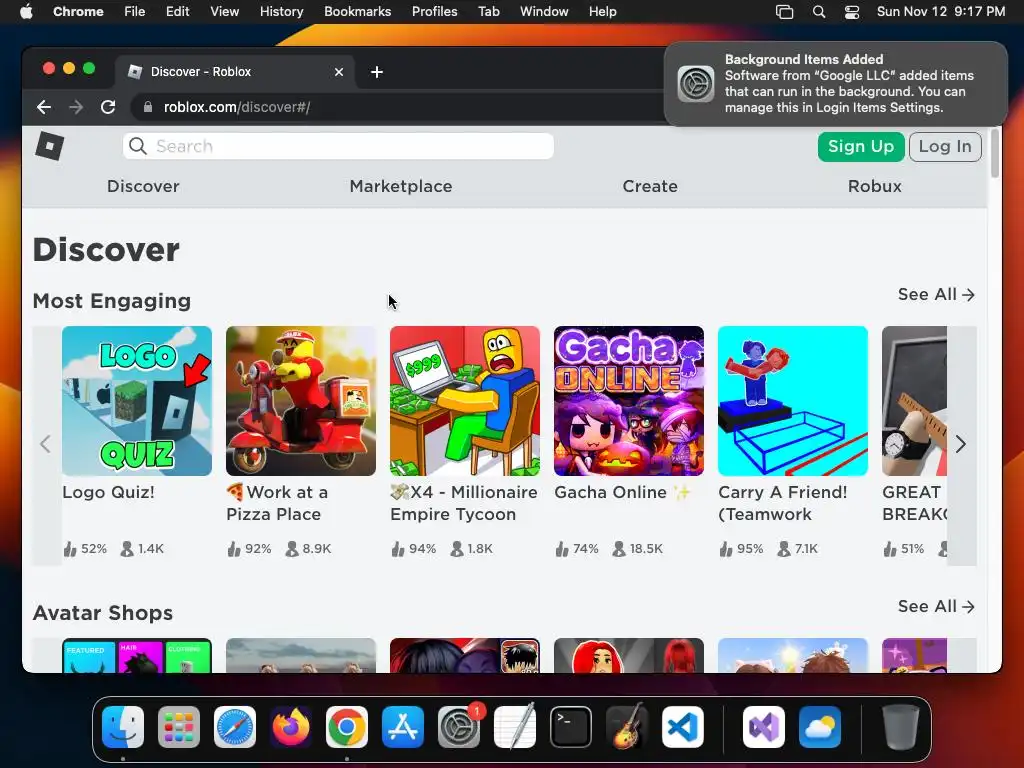The width and height of the screenshot is (1024, 768).
Task: Open GarageBand from the dock
Action: click(627, 727)
